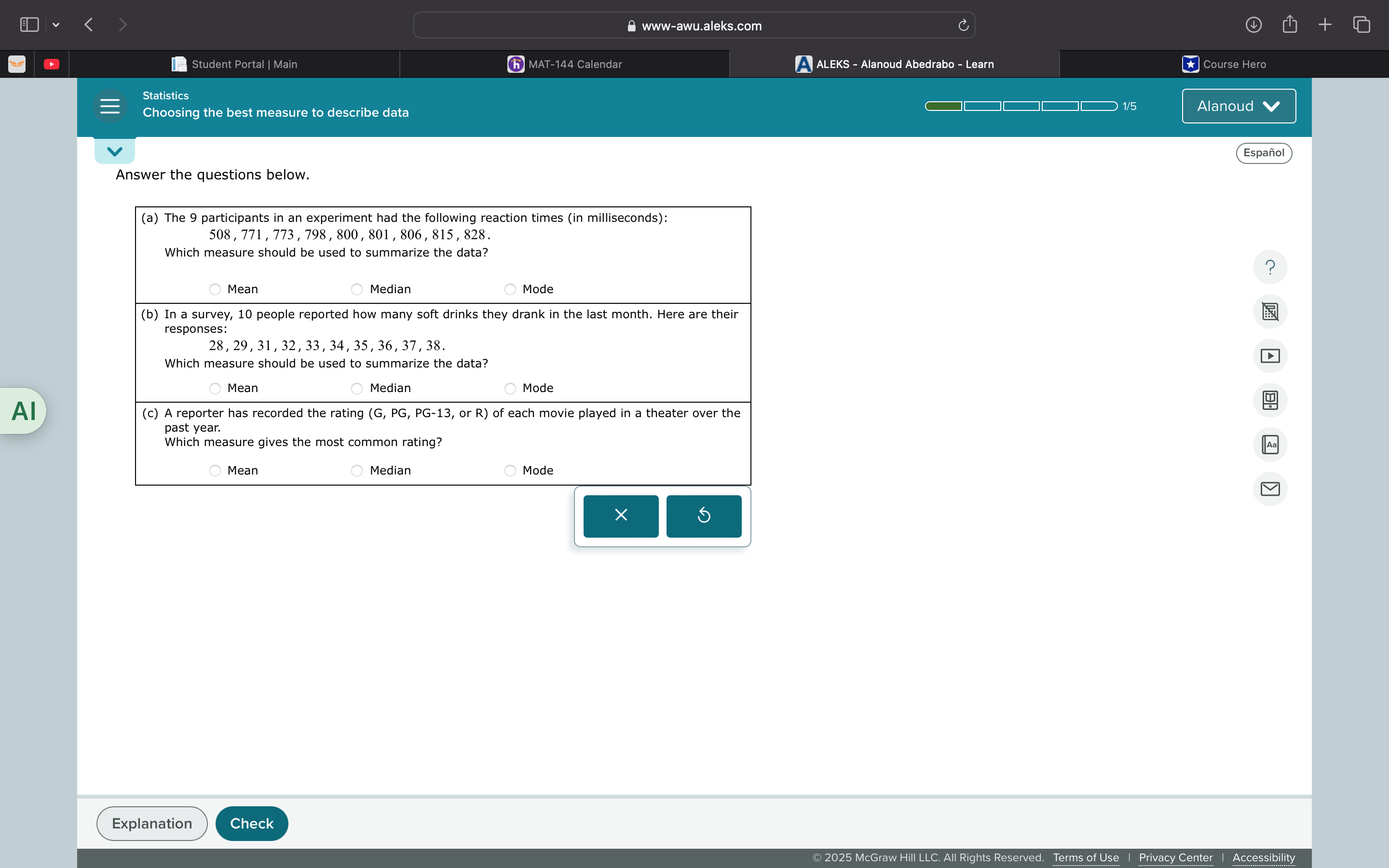The height and width of the screenshot is (868, 1389).
Task: Select Median for question (a)
Action: pos(357,289)
